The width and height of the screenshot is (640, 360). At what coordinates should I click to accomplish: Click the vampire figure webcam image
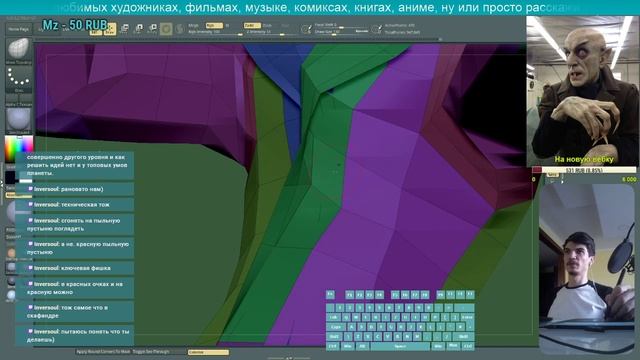582,91
